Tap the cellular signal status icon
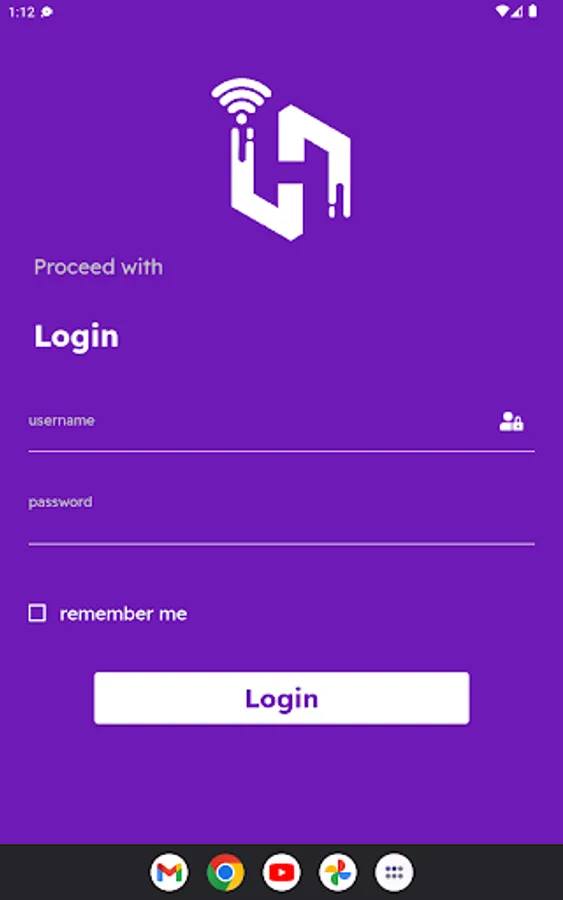The width and height of the screenshot is (563, 900). pyautogui.click(x=517, y=11)
